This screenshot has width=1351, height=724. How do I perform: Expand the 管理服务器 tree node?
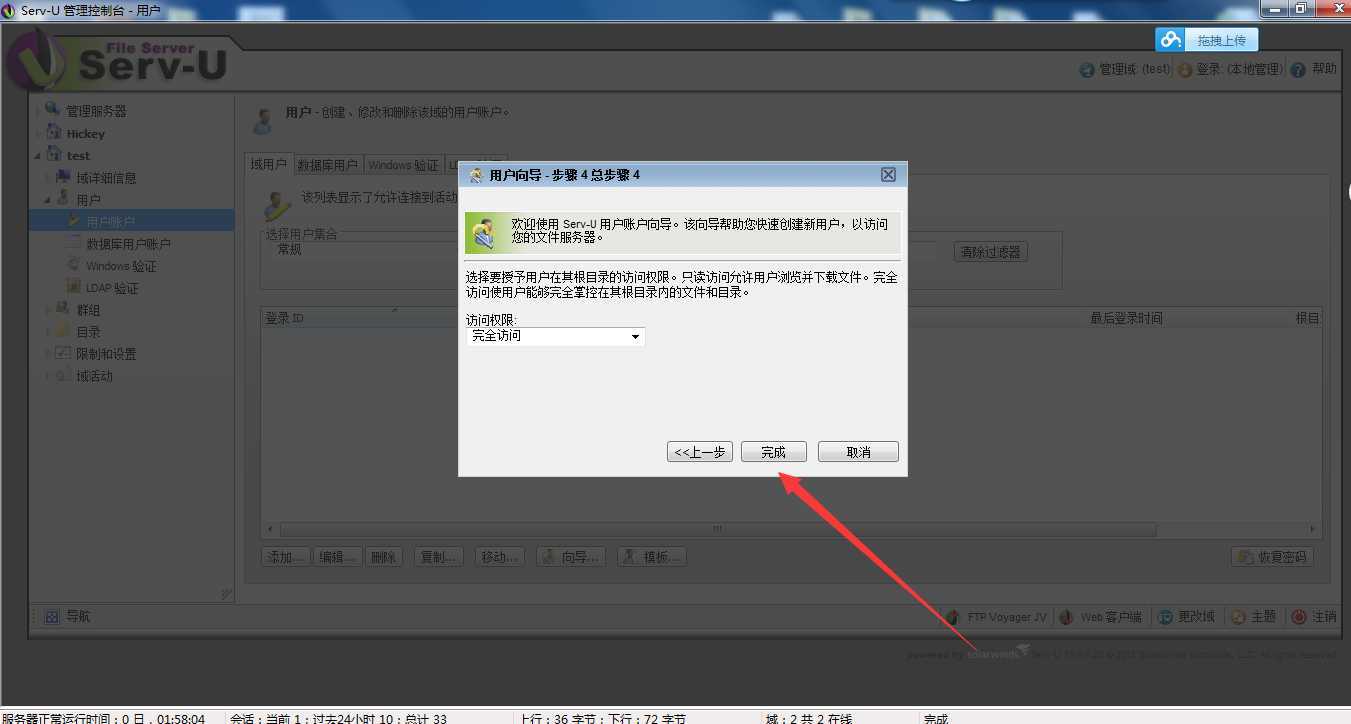(x=38, y=111)
